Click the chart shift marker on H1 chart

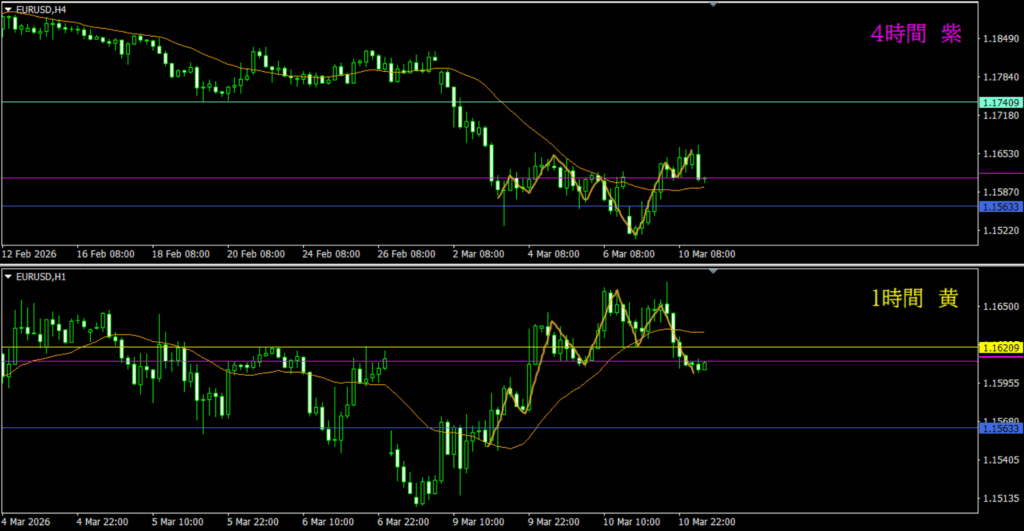(713, 271)
